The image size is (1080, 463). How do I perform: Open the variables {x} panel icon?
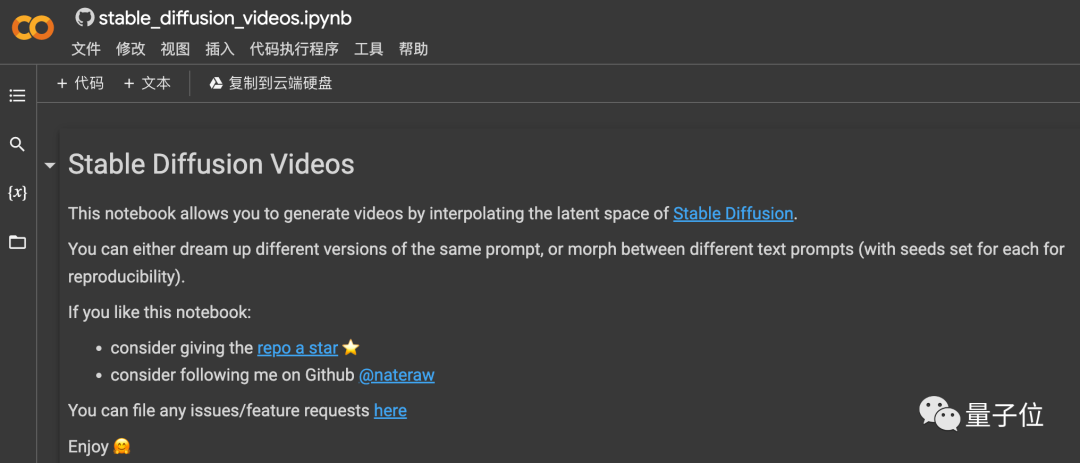(17, 192)
